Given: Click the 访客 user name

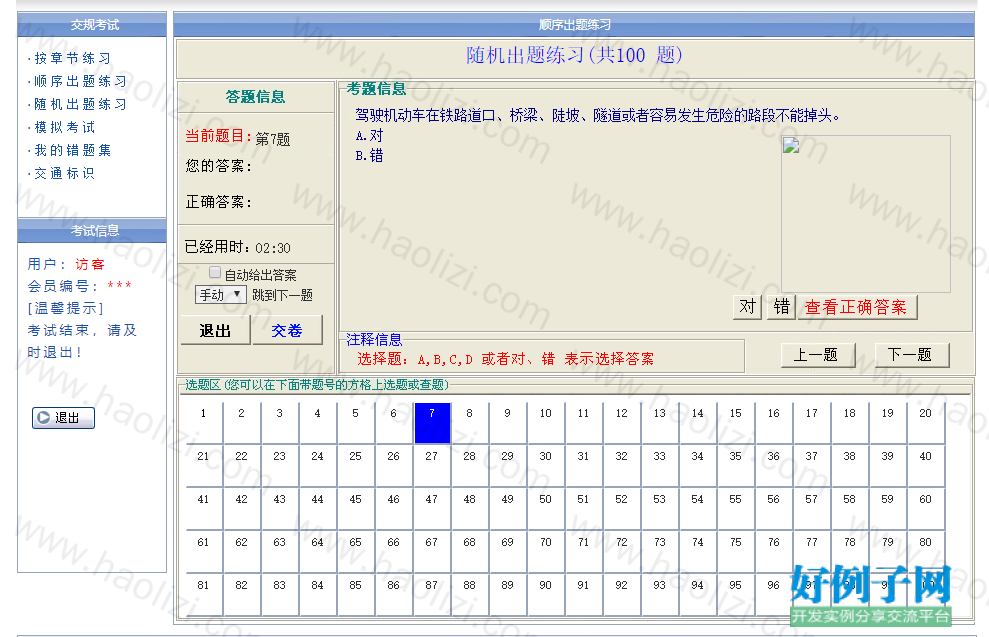Looking at the screenshot, I should tap(90, 264).
